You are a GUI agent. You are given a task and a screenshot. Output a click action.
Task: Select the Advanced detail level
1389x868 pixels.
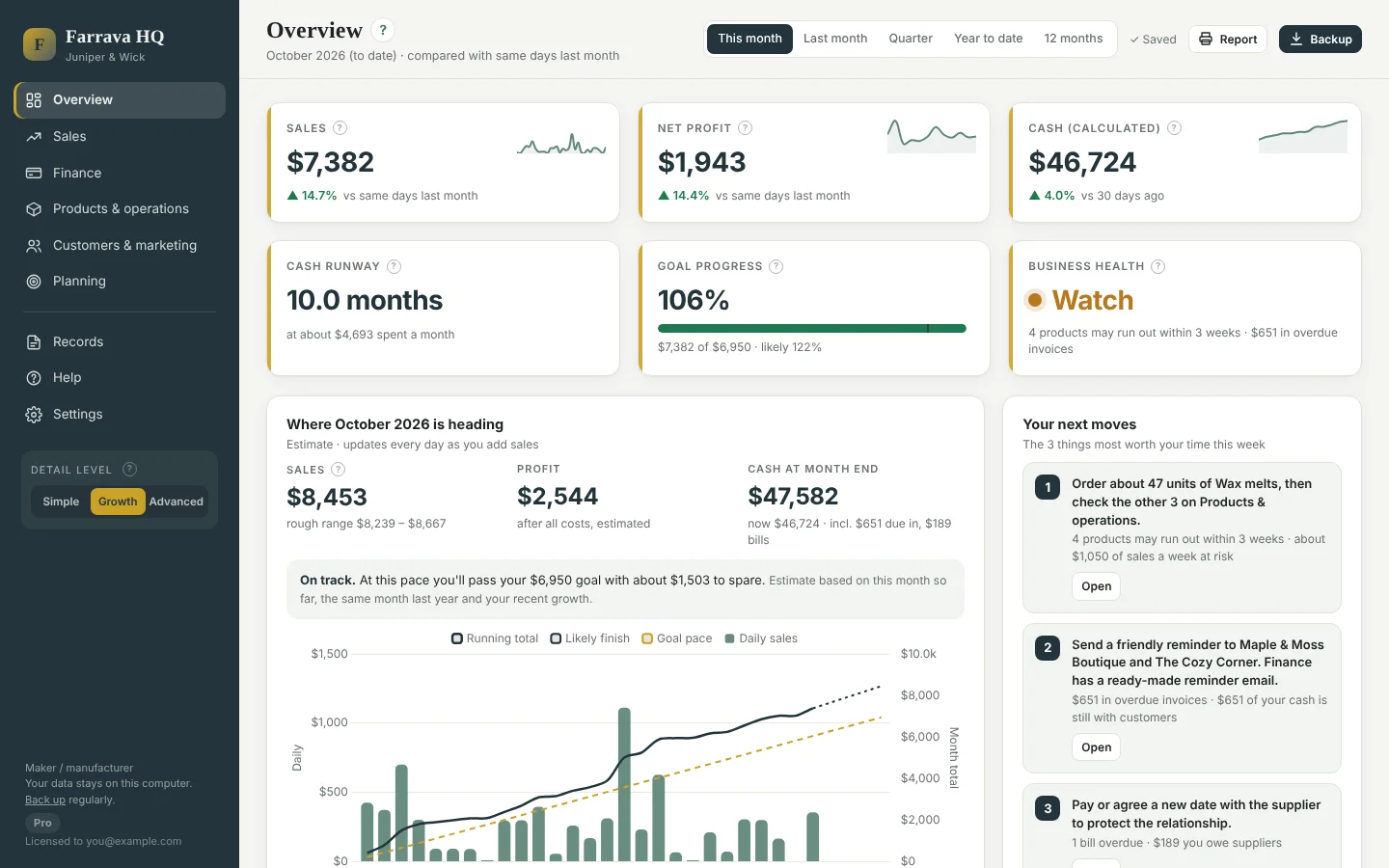(x=177, y=502)
